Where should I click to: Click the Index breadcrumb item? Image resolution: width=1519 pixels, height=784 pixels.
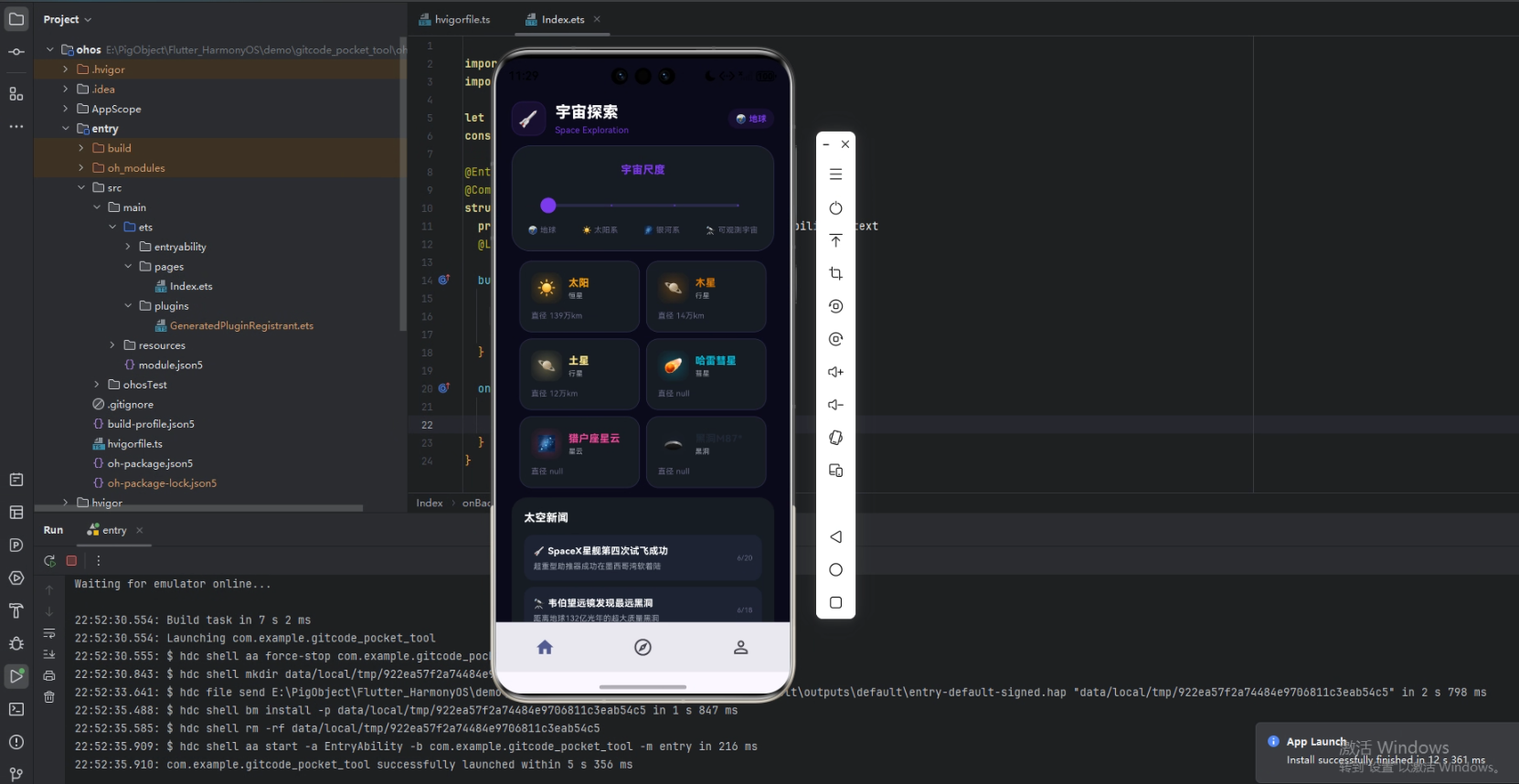430,503
